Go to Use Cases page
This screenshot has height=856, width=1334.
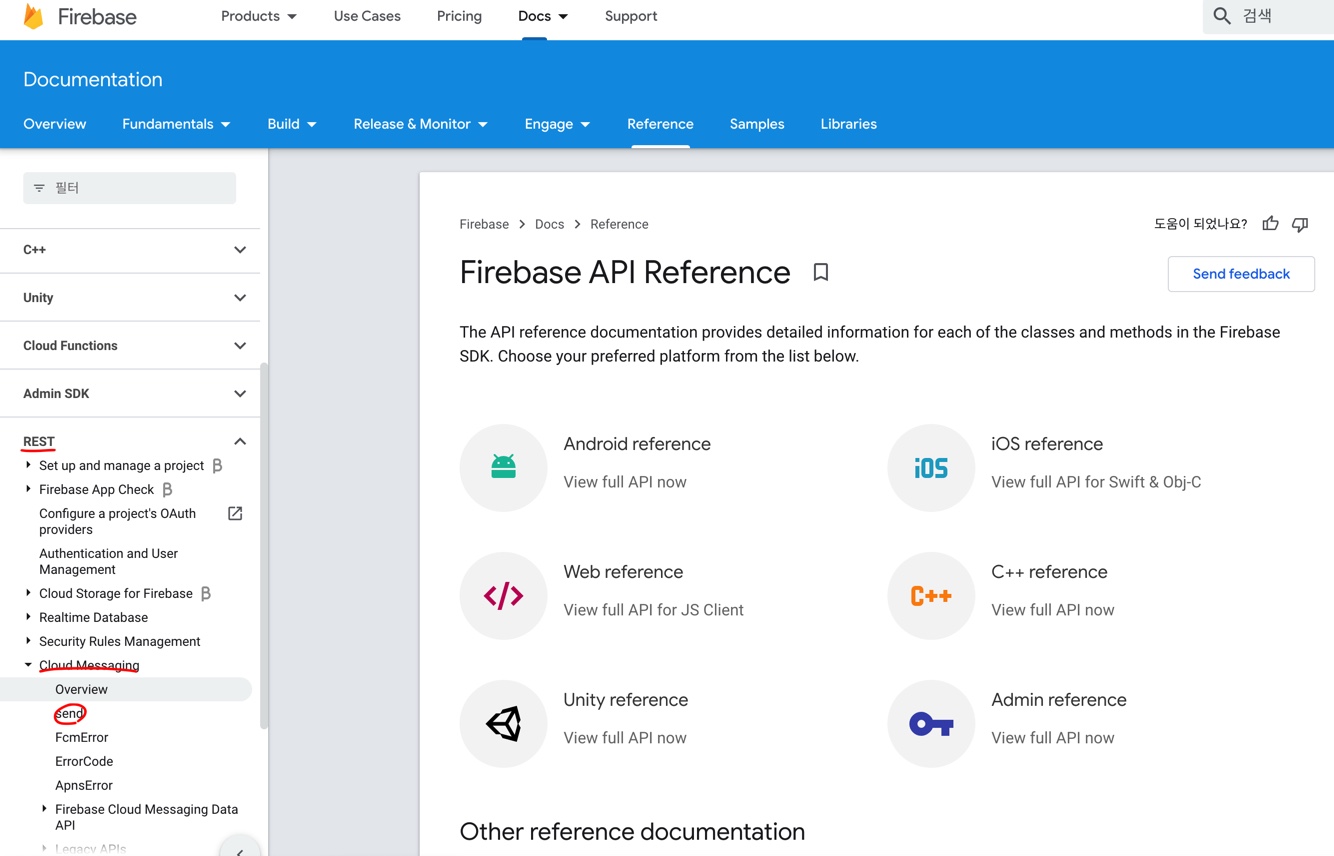pyautogui.click(x=367, y=16)
